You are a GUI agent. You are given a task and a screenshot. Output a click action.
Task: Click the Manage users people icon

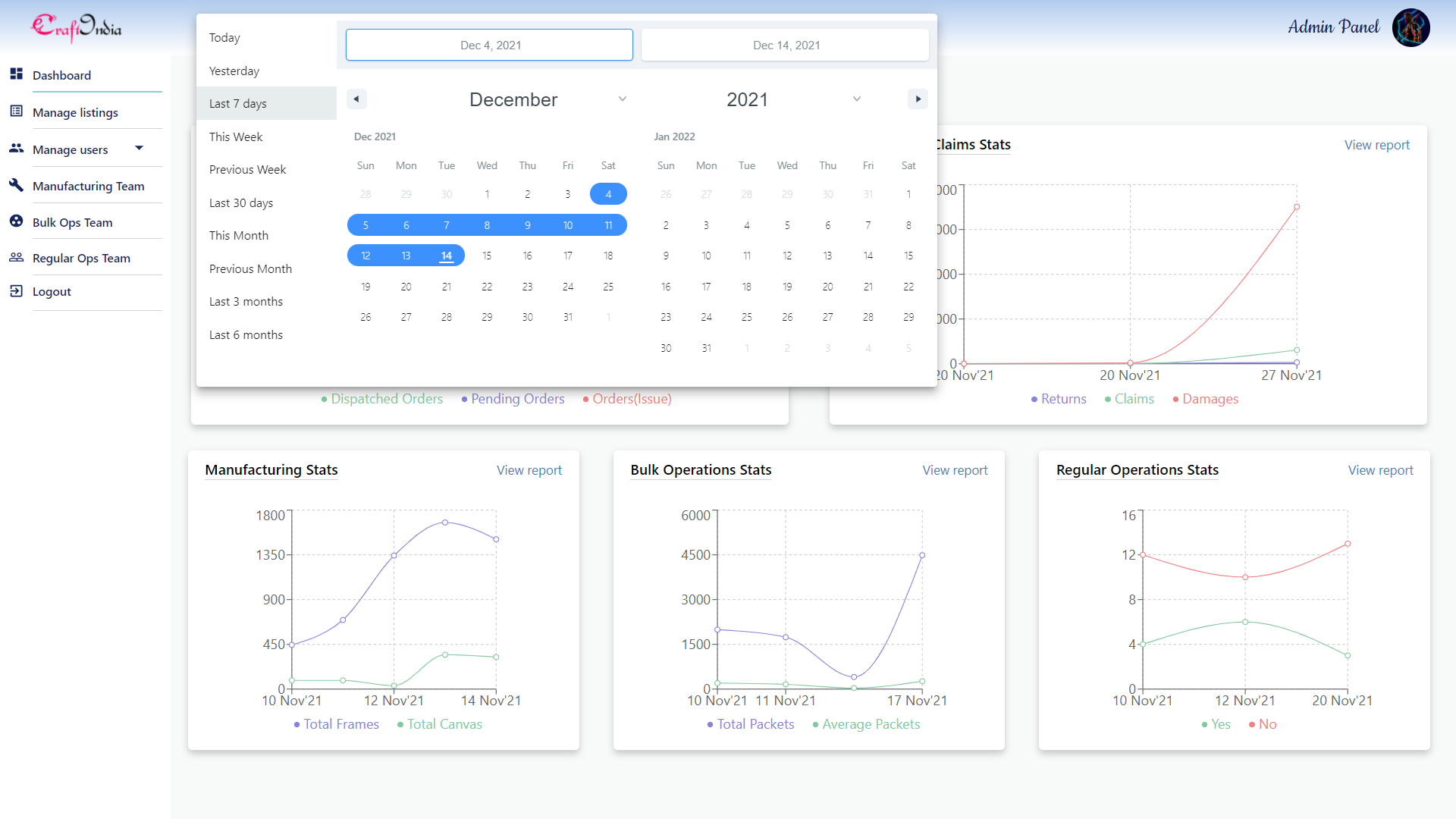pos(17,149)
